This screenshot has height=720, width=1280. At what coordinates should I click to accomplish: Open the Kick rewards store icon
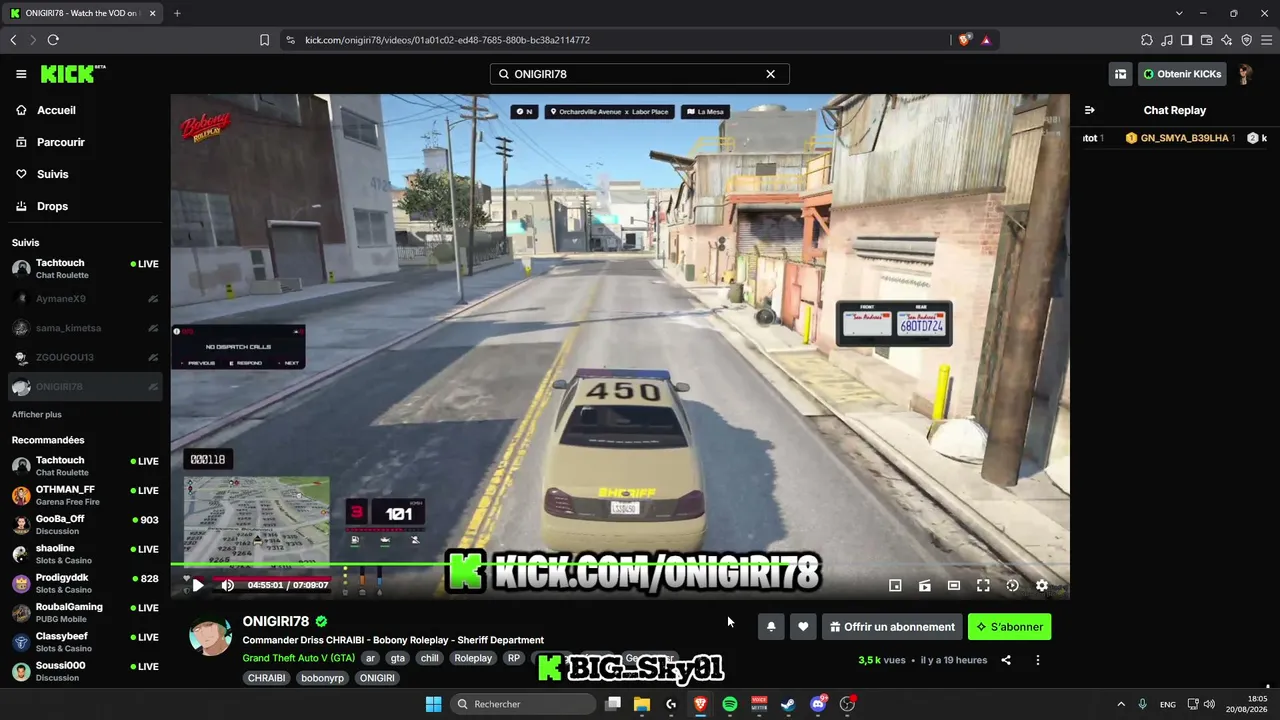[x=1120, y=74]
